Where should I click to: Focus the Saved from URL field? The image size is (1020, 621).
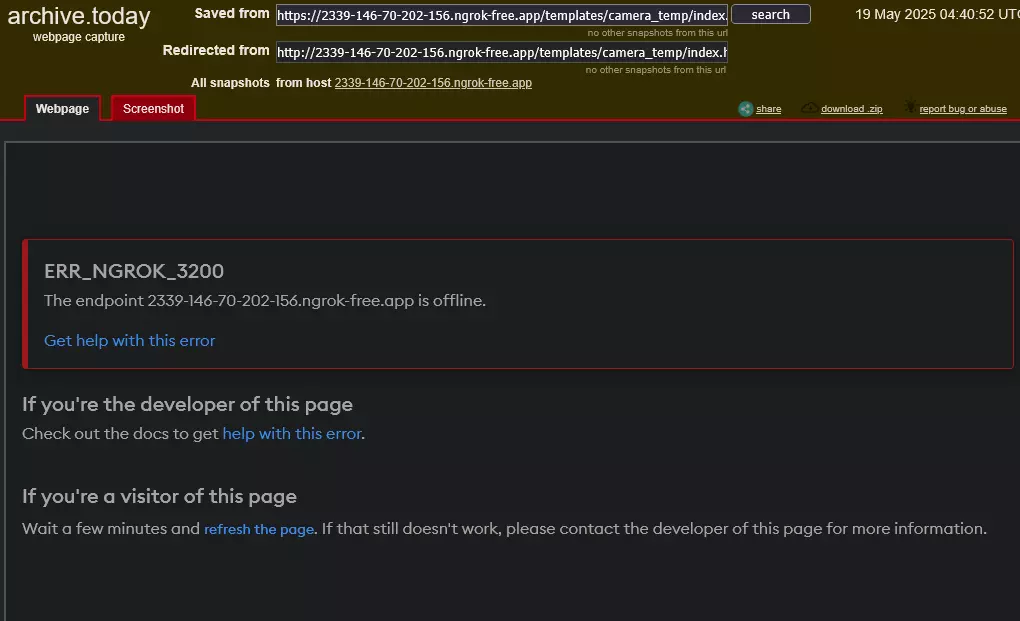click(502, 15)
